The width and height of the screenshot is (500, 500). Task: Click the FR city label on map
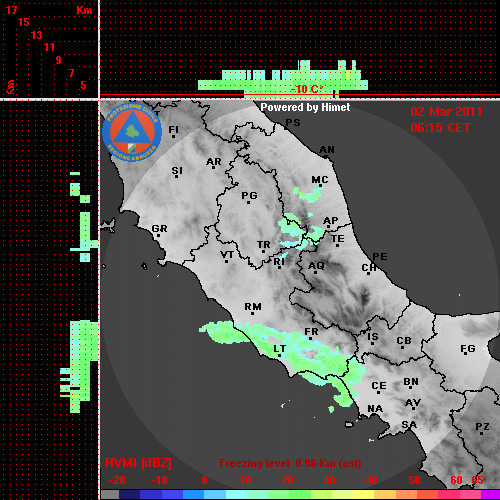coord(311,332)
